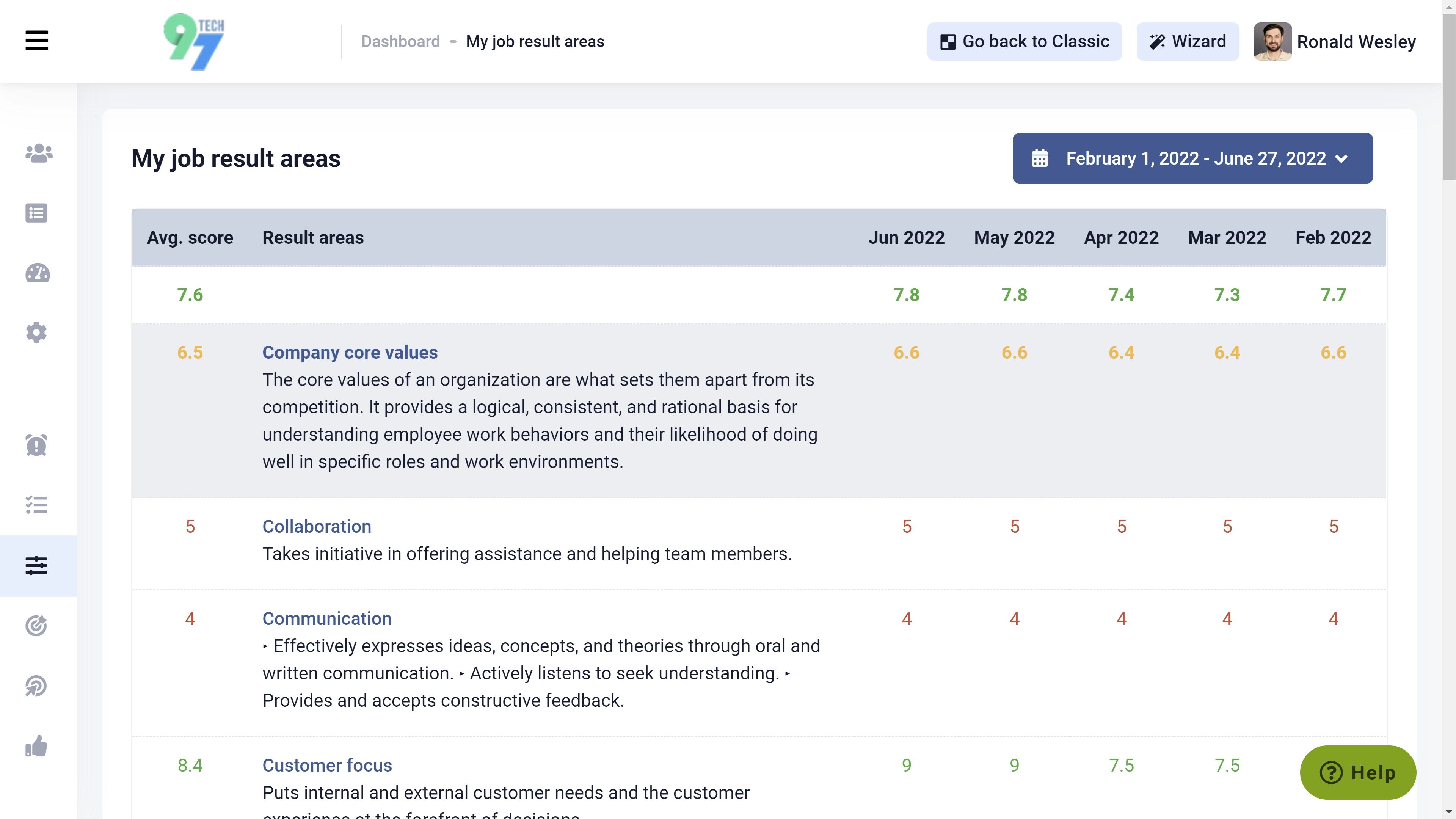Expand the date range dropdown
1456x819 pixels.
pos(1192,158)
